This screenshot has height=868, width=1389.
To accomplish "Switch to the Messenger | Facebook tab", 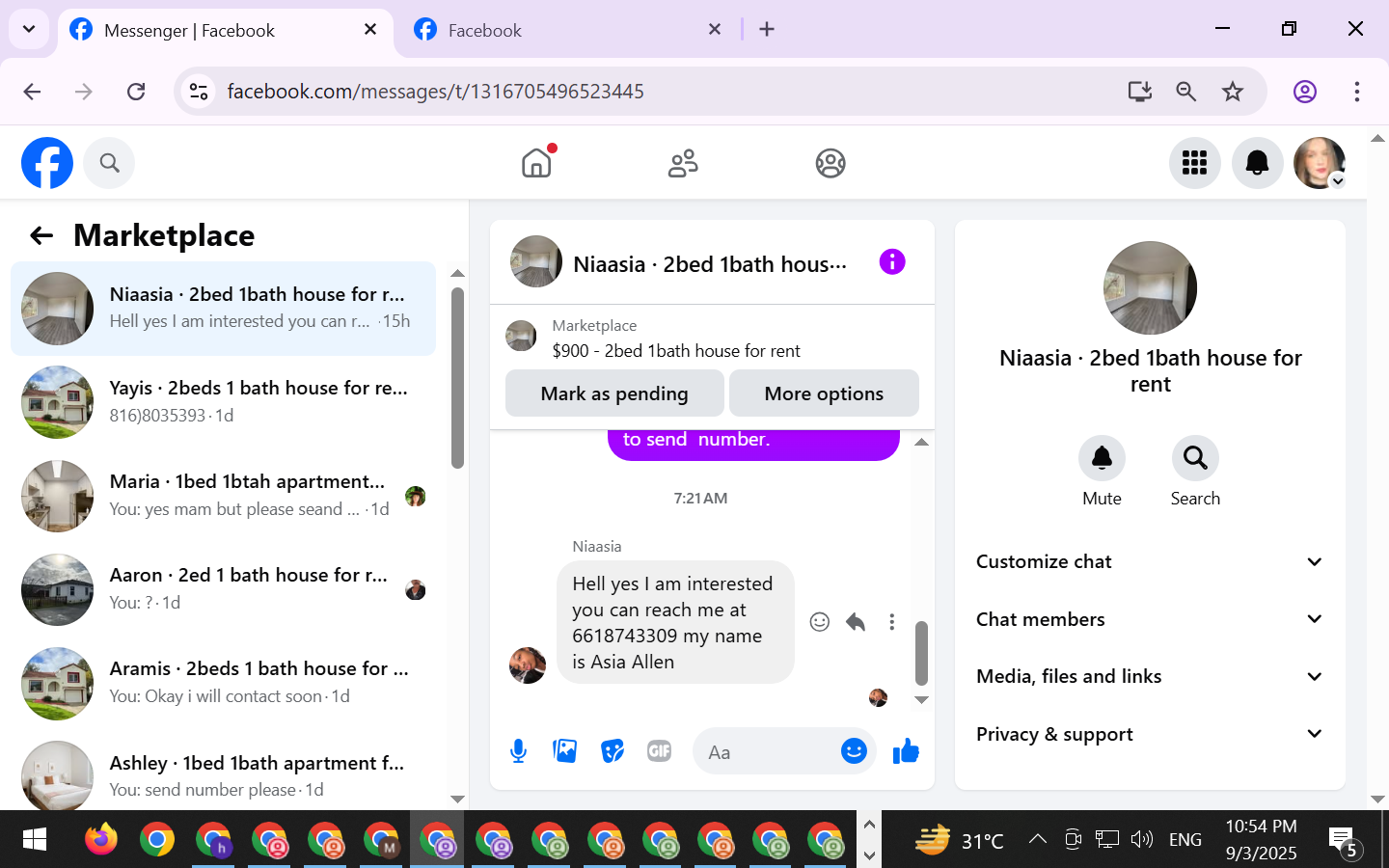I will point(224,30).
